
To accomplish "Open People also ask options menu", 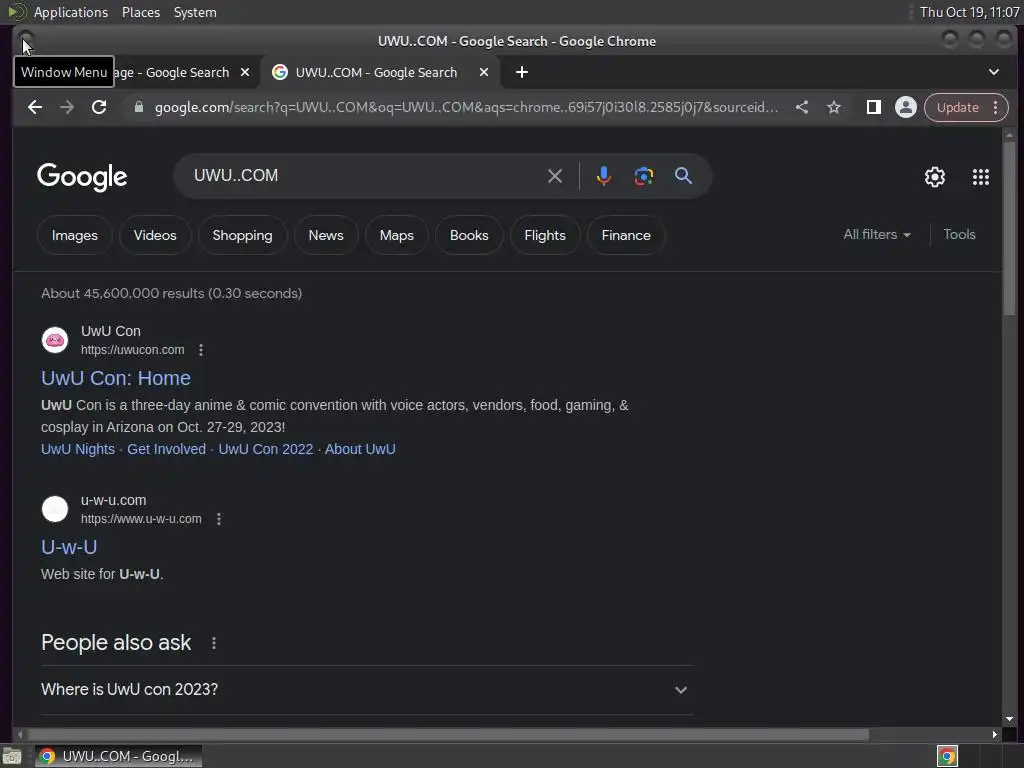I will pos(214,643).
